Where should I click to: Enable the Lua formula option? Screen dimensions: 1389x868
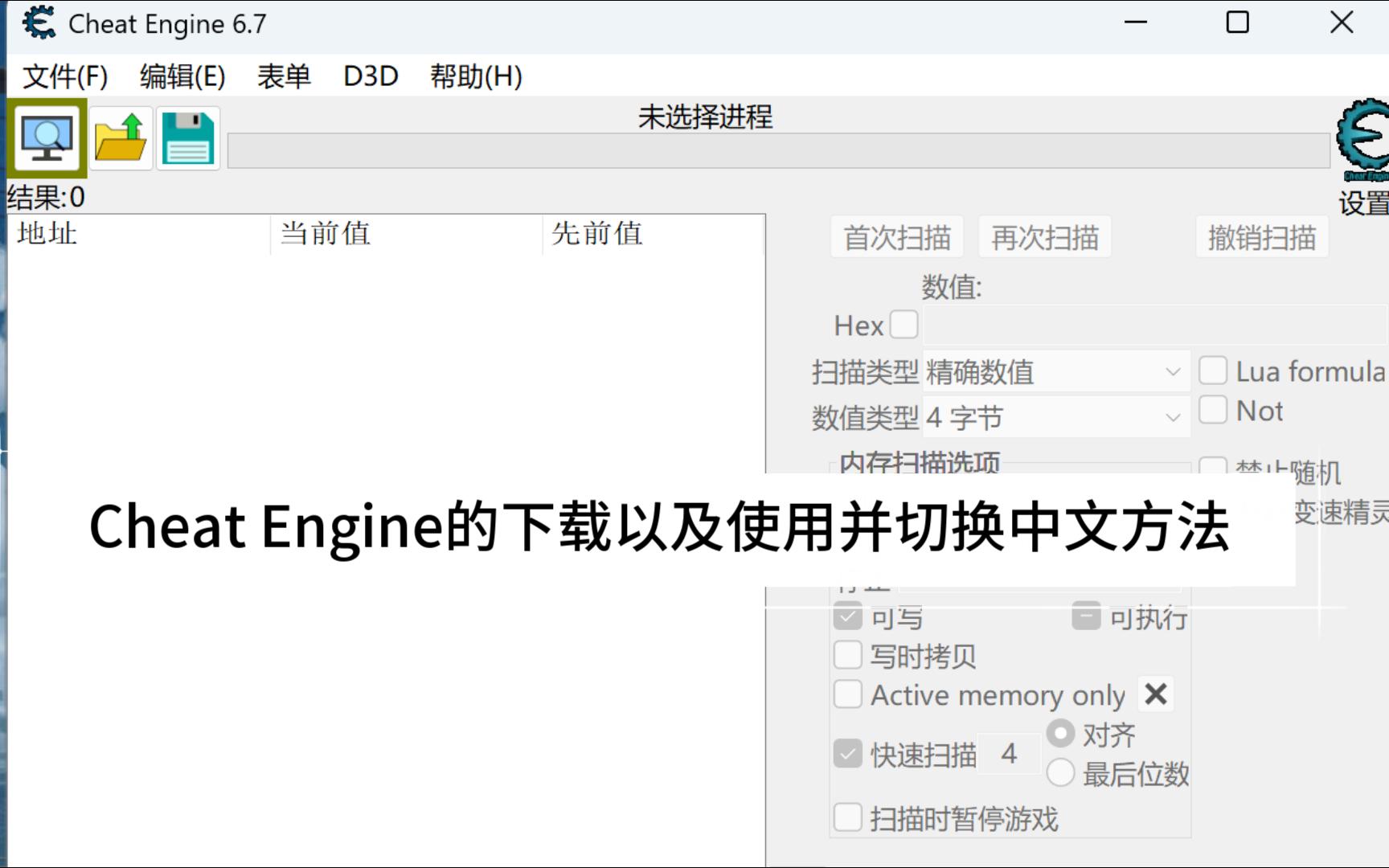[x=1213, y=370]
